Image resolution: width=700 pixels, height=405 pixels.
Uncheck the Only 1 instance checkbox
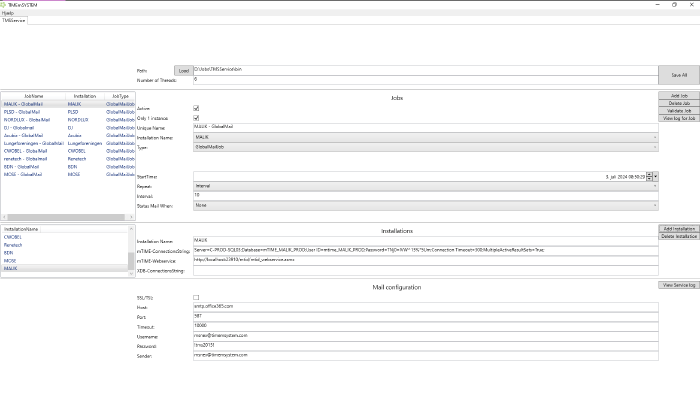click(x=196, y=118)
